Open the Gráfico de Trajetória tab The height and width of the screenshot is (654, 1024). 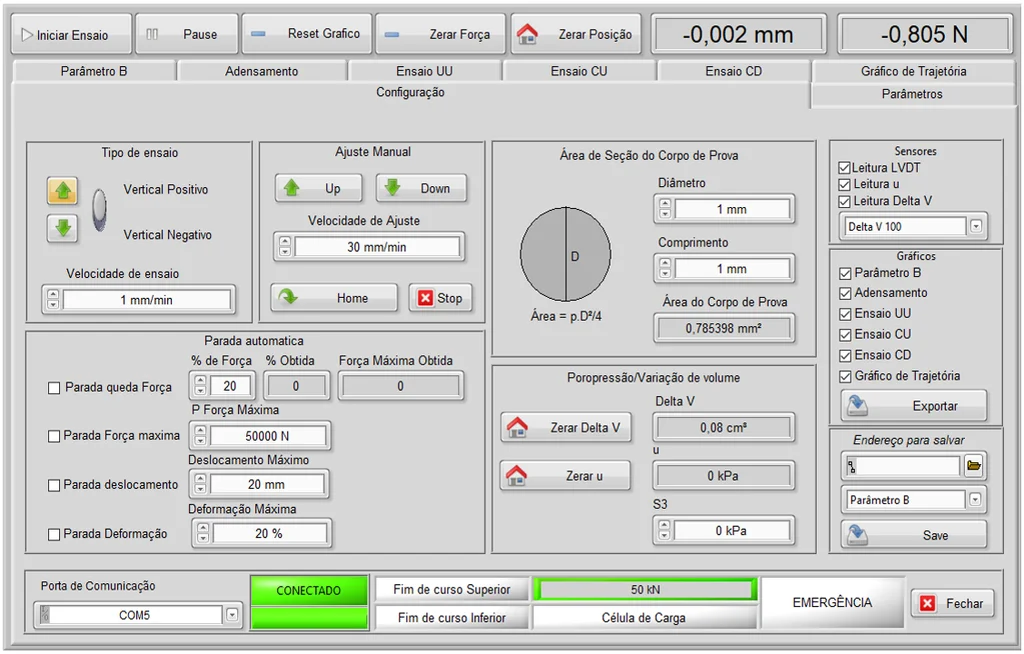(914, 71)
